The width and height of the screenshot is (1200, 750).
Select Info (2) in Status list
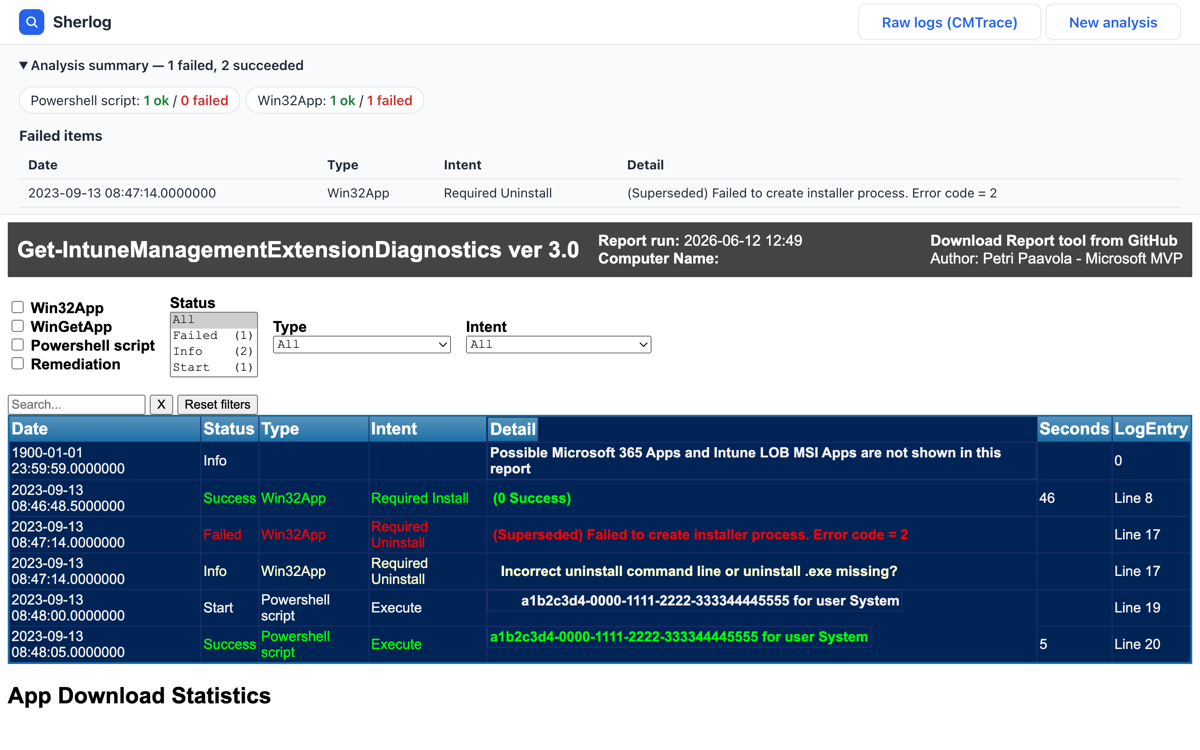(213, 352)
